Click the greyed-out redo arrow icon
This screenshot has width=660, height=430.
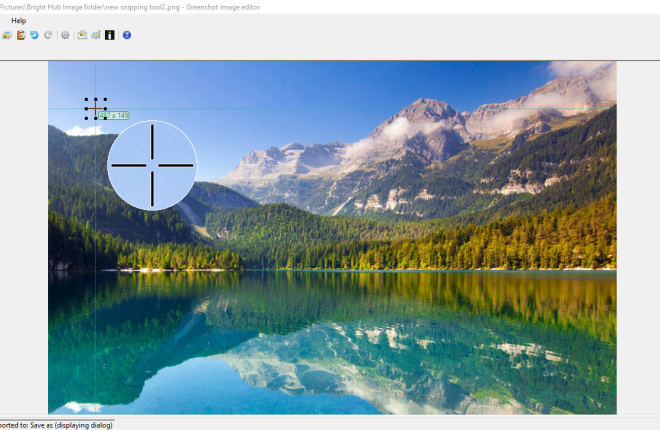tap(47, 35)
